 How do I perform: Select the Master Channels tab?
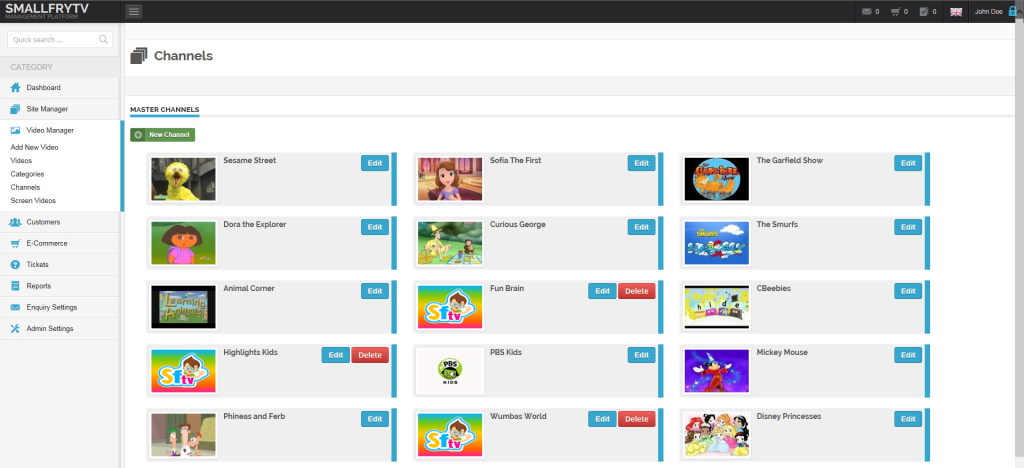165,110
